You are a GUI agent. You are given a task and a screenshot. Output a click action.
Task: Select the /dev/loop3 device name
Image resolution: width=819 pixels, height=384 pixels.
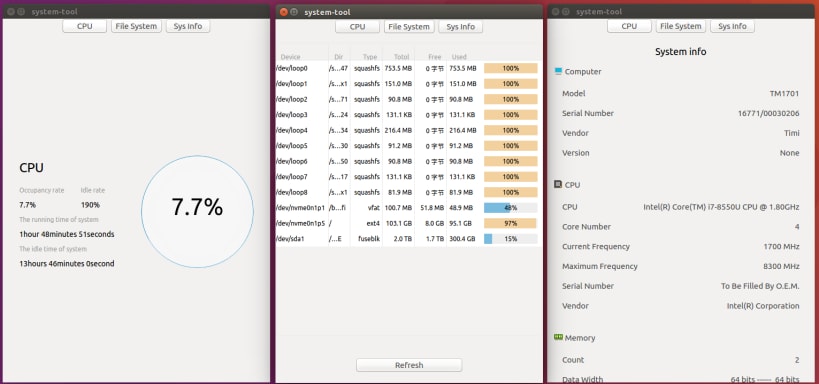(x=292, y=115)
